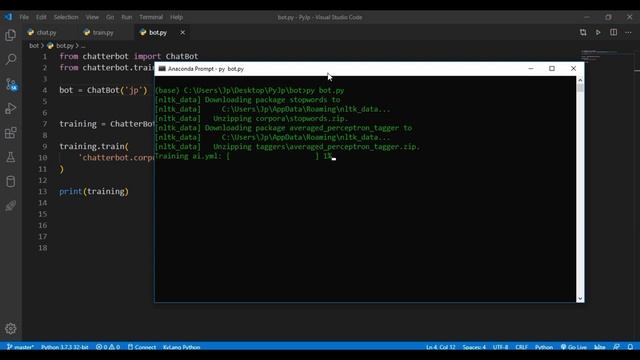Image resolution: width=640 pixels, height=360 pixels.
Task: Select Python 3.7.3 32-bit interpreter
Action: pos(64,347)
